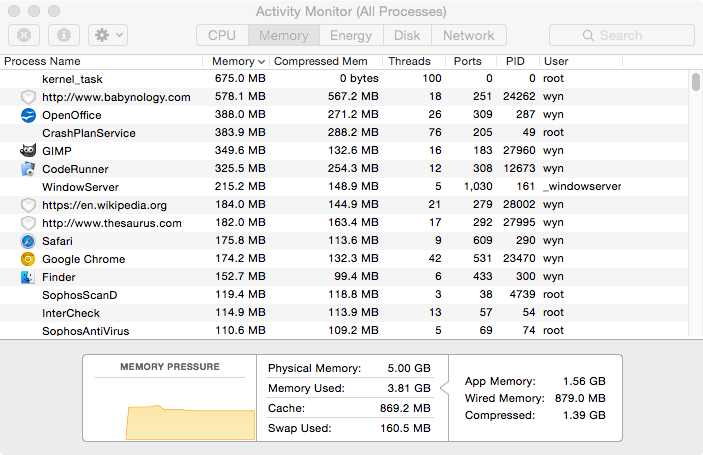Open the process info (i) button

(x=64, y=35)
